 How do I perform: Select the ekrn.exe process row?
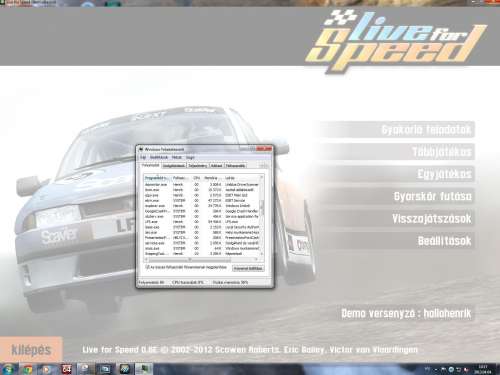(202, 200)
